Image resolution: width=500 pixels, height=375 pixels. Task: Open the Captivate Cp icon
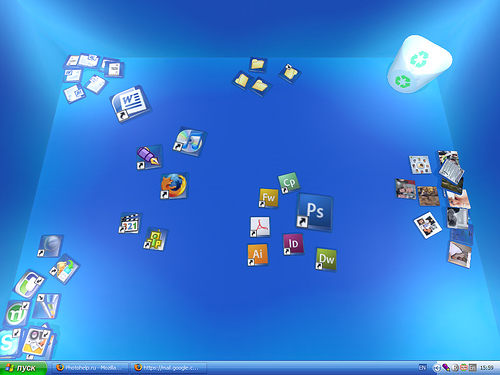coord(289,182)
